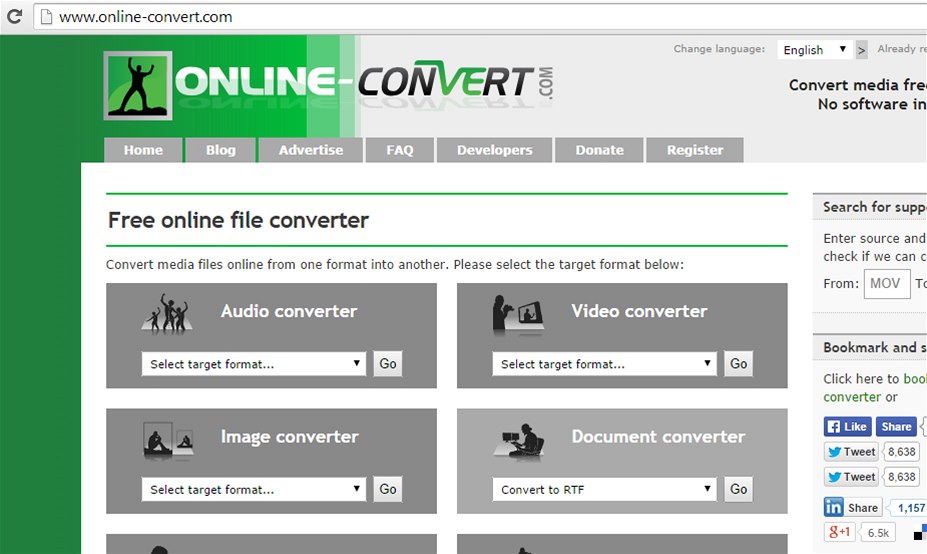Open the Document converter 'Convert to RTF' dropdown
Viewport: 927px width, 554px height.
pos(605,489)
